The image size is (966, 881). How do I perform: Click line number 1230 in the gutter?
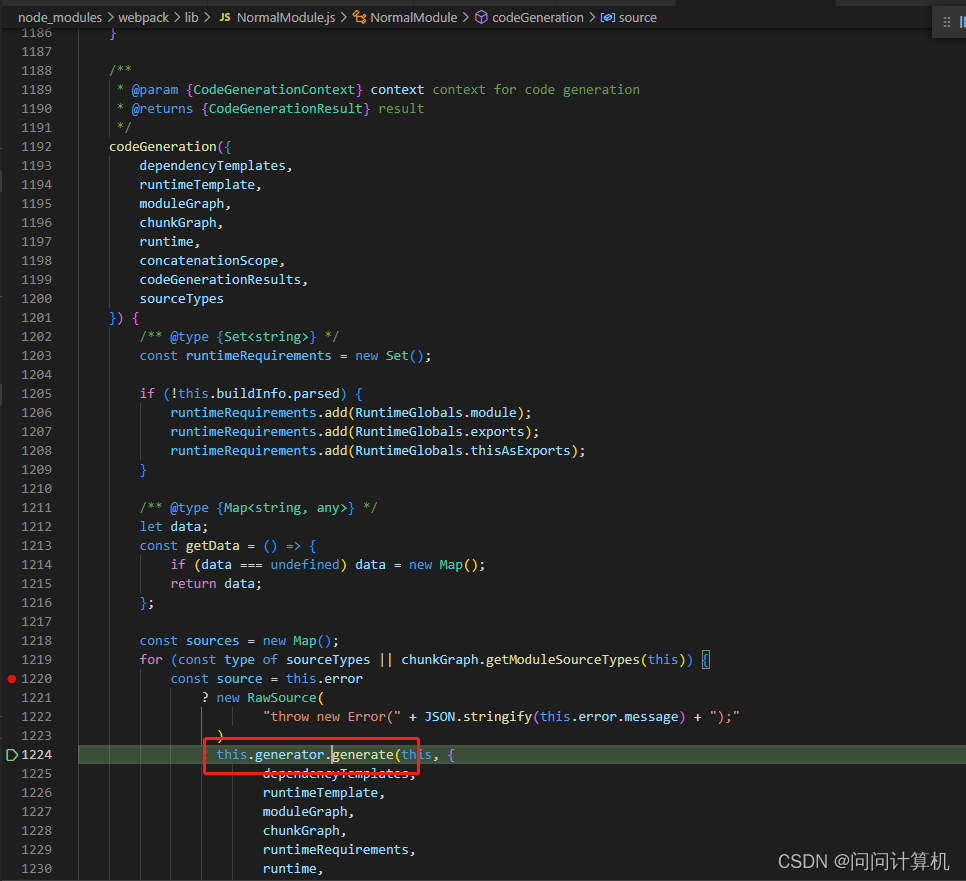click(36, 869)
